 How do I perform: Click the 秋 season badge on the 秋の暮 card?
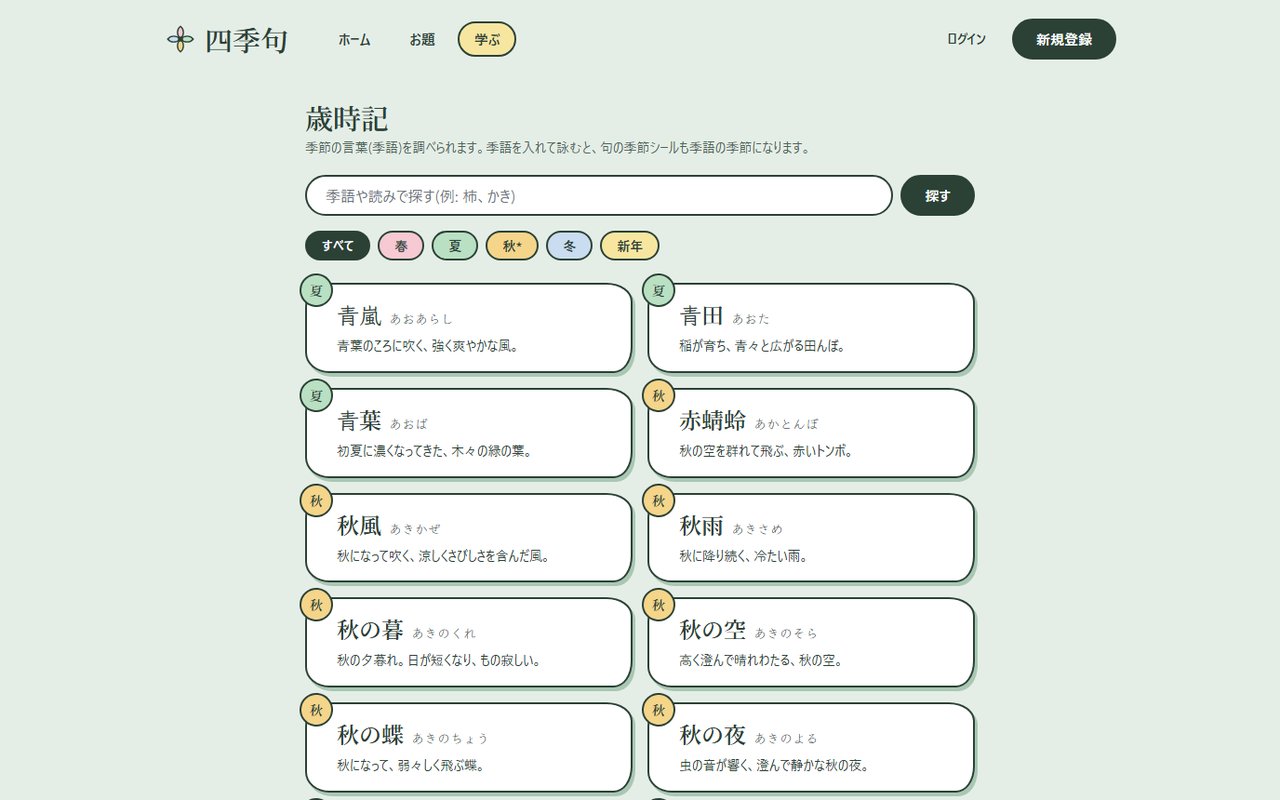point(317,605)
